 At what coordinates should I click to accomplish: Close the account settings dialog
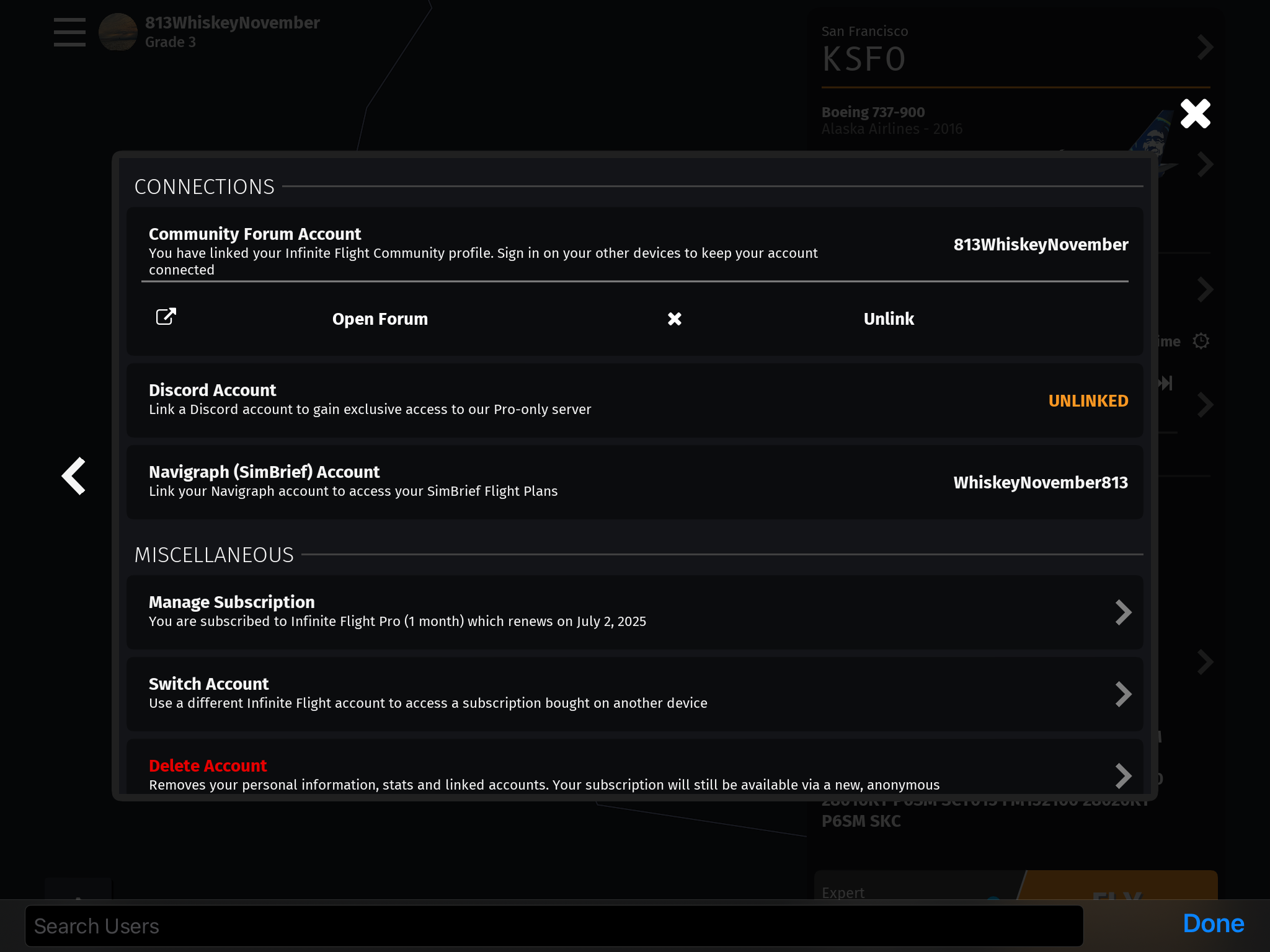pyautogui.click(x=1195, y=114)
